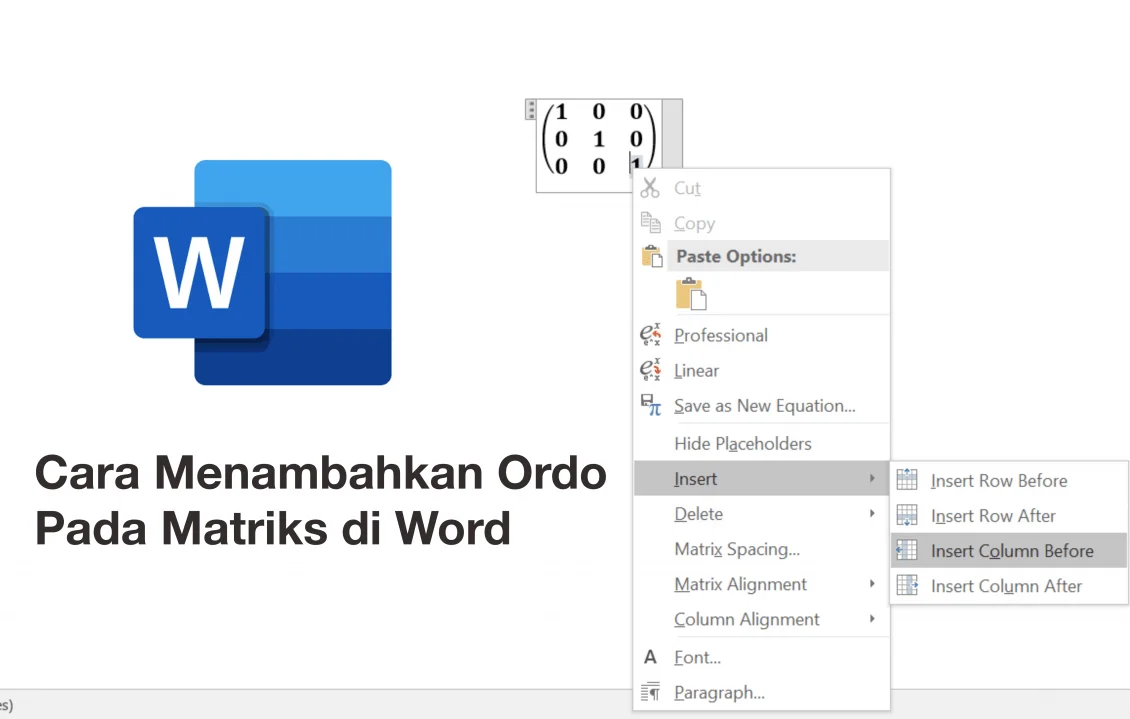Click the Save as New Equation pi icon
Screen dimensions: 1130x719
(650, 406)
